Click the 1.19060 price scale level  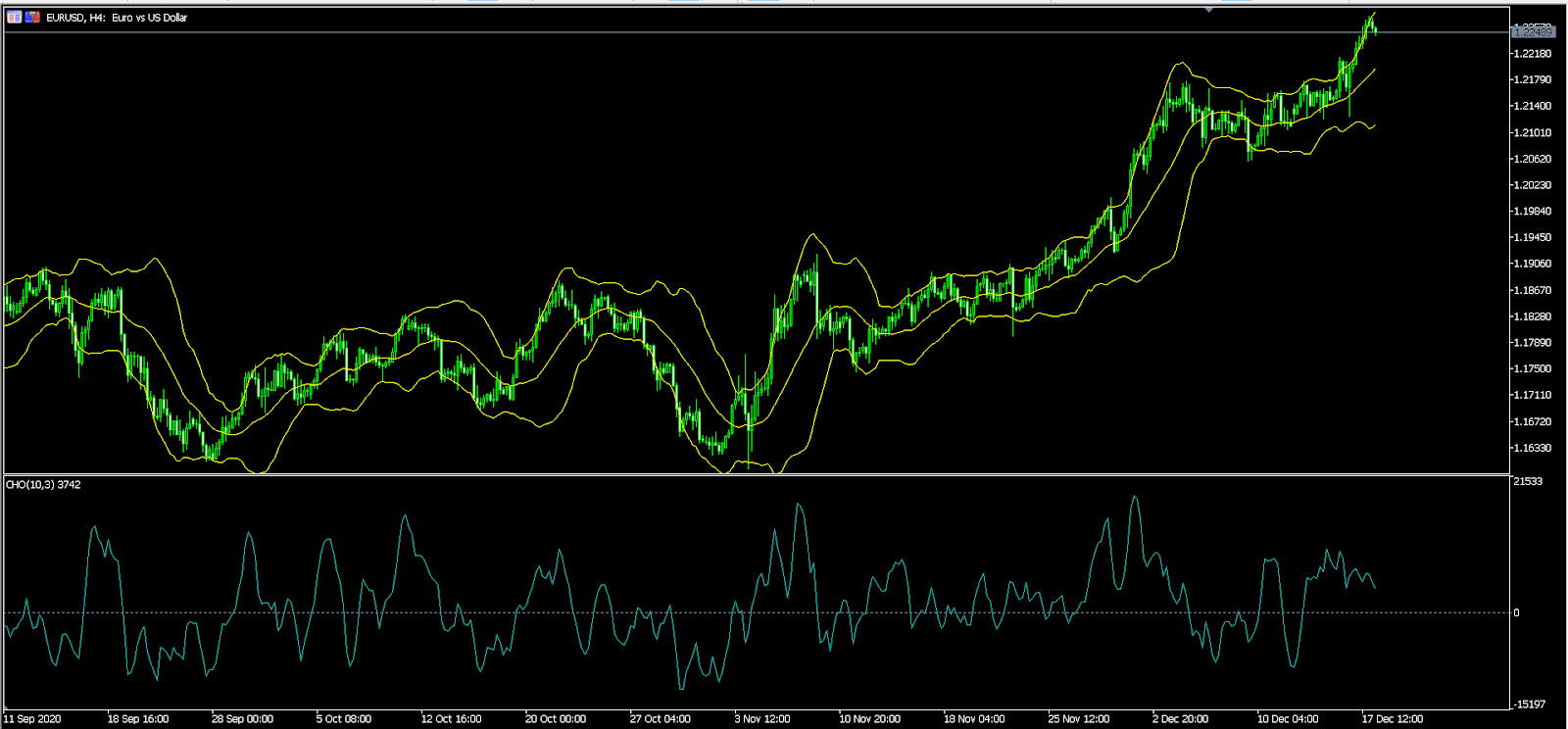(1533, 264)
